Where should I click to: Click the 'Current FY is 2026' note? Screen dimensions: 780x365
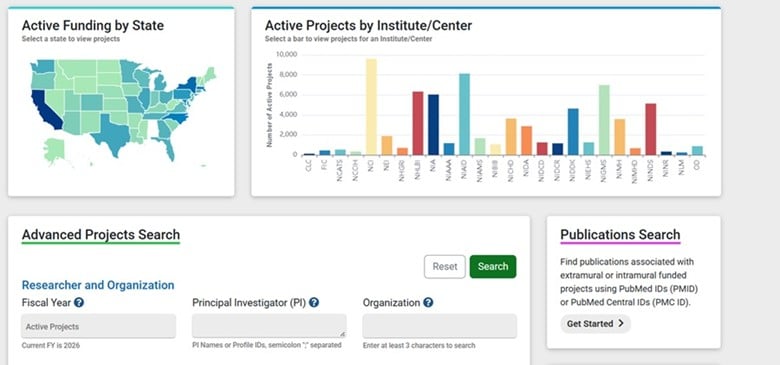click(51, 345)
